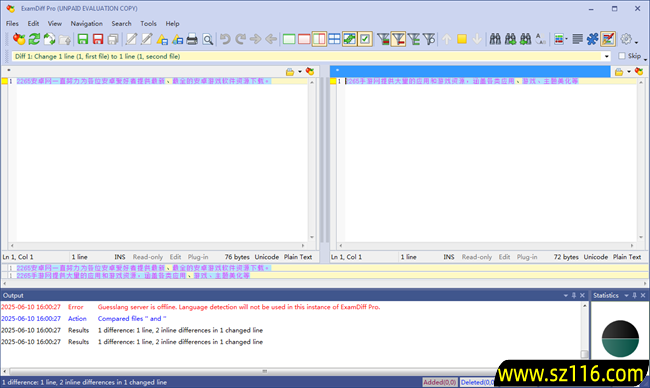
Task: Close the Output panel
Action: (x=582, y=296)
